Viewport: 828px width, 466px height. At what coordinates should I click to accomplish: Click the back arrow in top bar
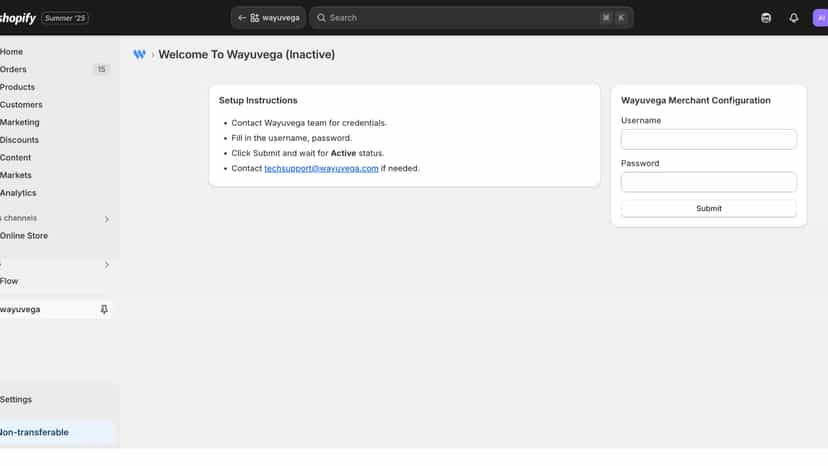click(x=241, y=18)
